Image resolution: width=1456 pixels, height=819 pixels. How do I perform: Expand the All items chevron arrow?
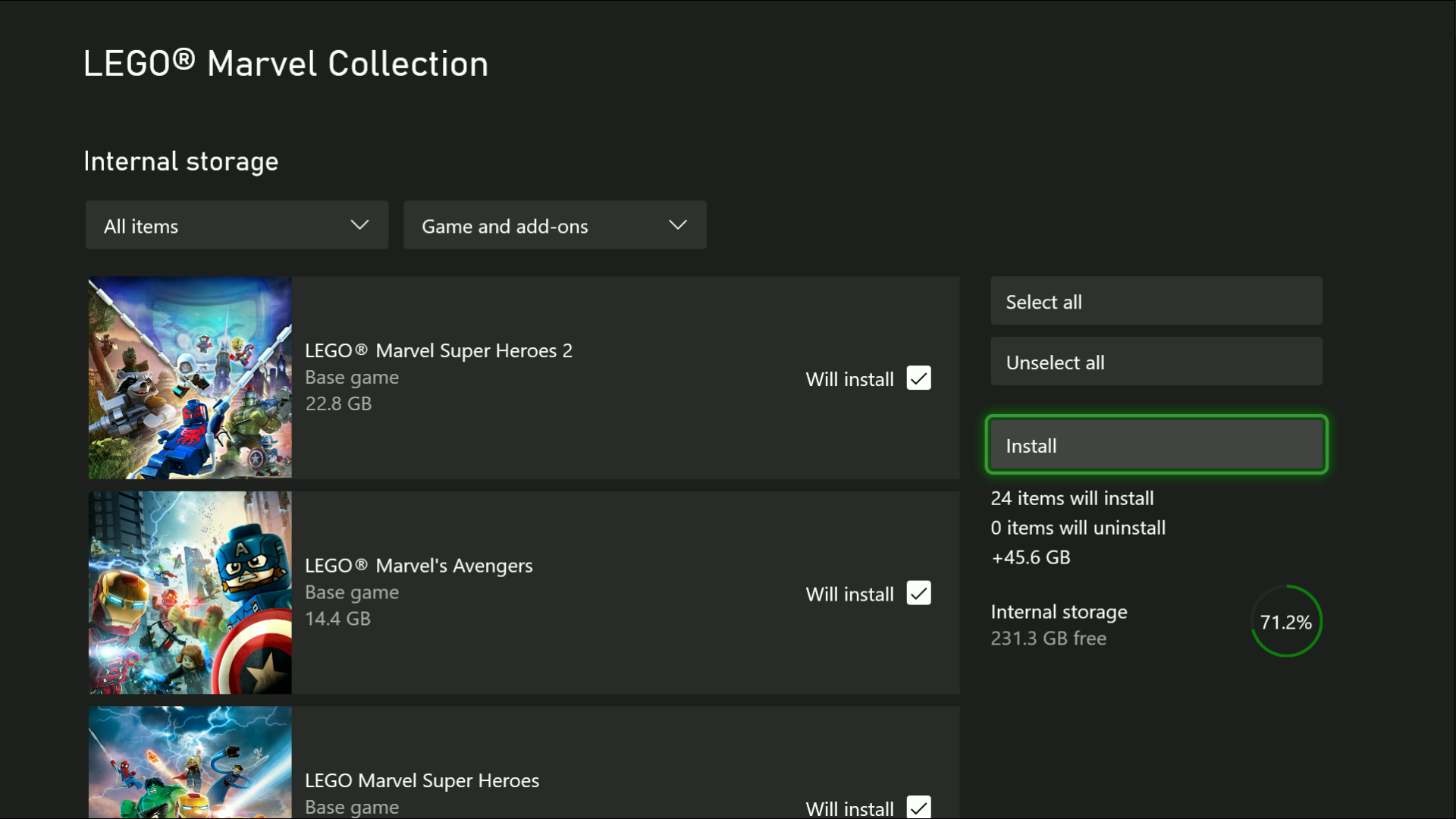click(x=359, y=224)
